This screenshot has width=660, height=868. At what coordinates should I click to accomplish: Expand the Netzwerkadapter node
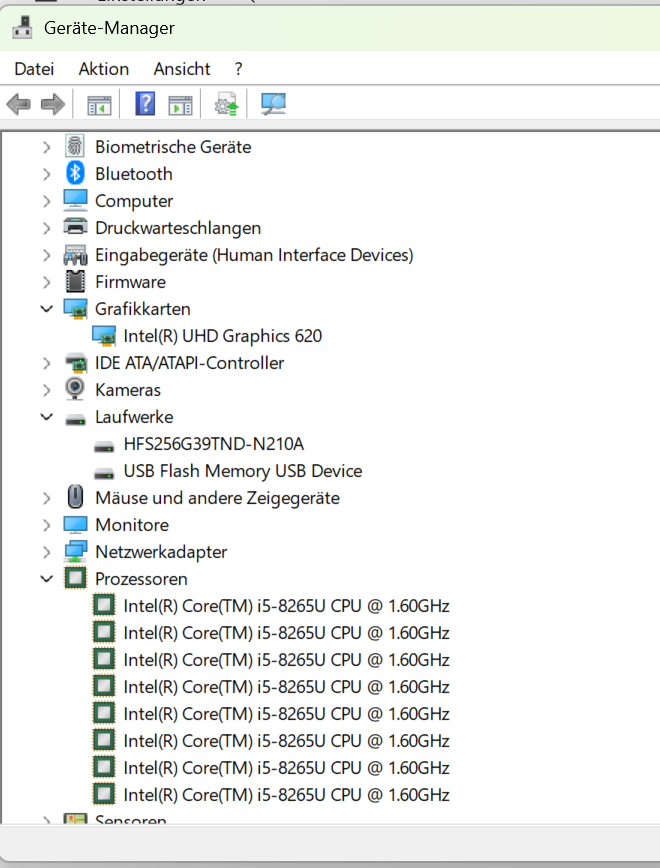[x=47, y=551]
